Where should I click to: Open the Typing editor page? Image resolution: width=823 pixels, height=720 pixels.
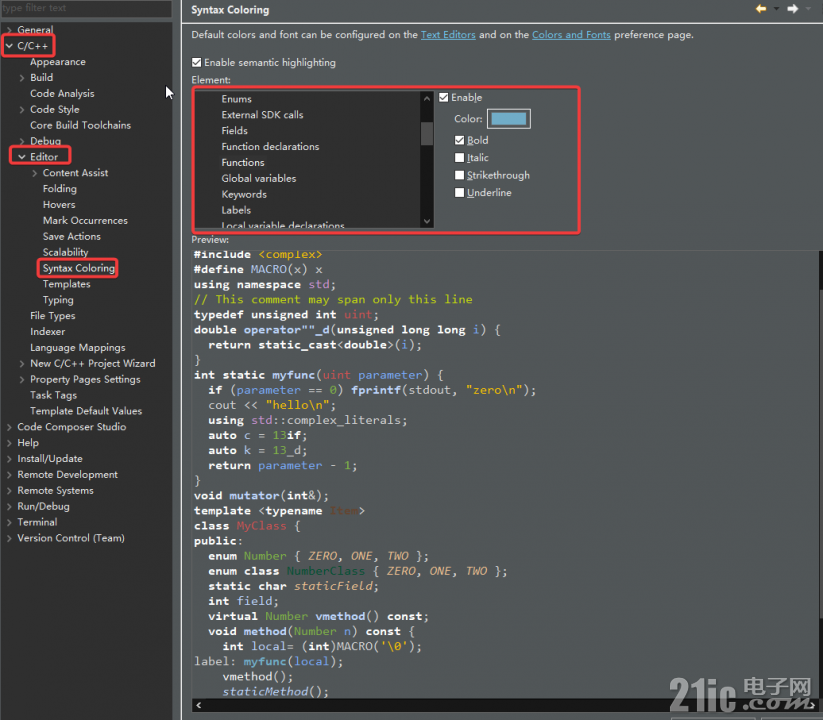(x=58, y=300)
